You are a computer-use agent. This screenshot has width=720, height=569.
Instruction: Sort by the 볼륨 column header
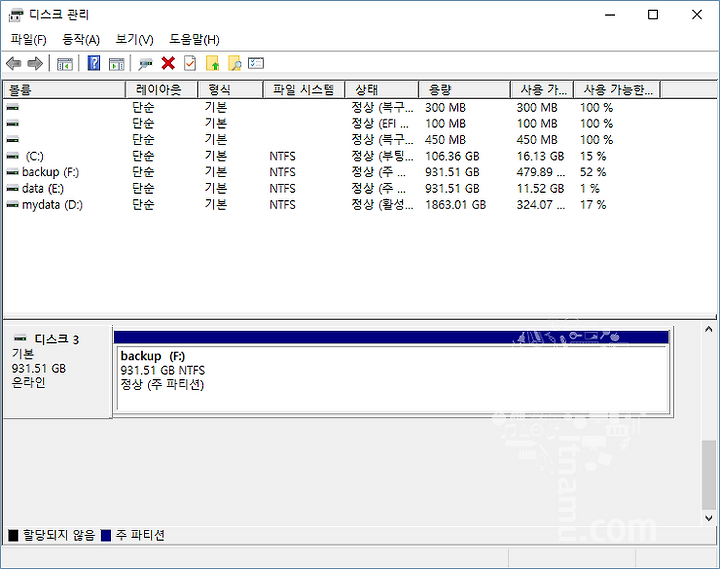(x=64, y=90)
